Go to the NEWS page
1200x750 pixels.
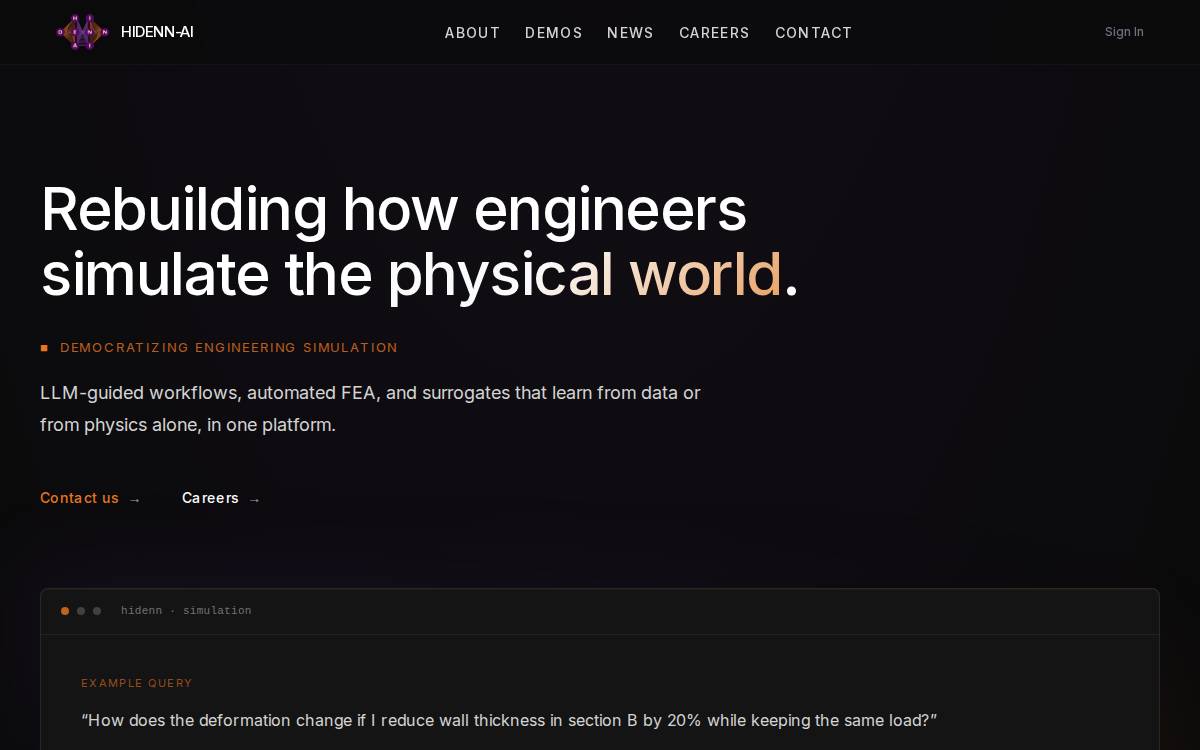(630, 33)
